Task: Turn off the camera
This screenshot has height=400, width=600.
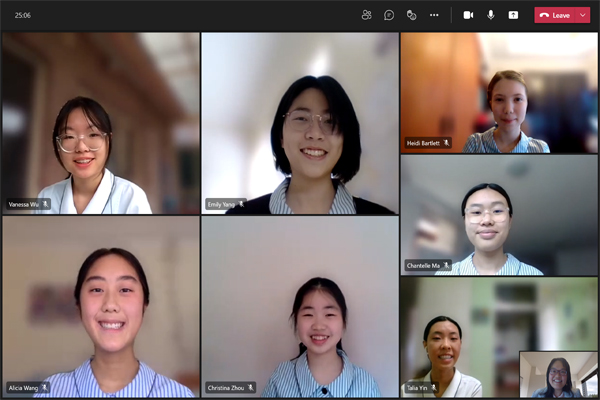Action: [468, 15]
